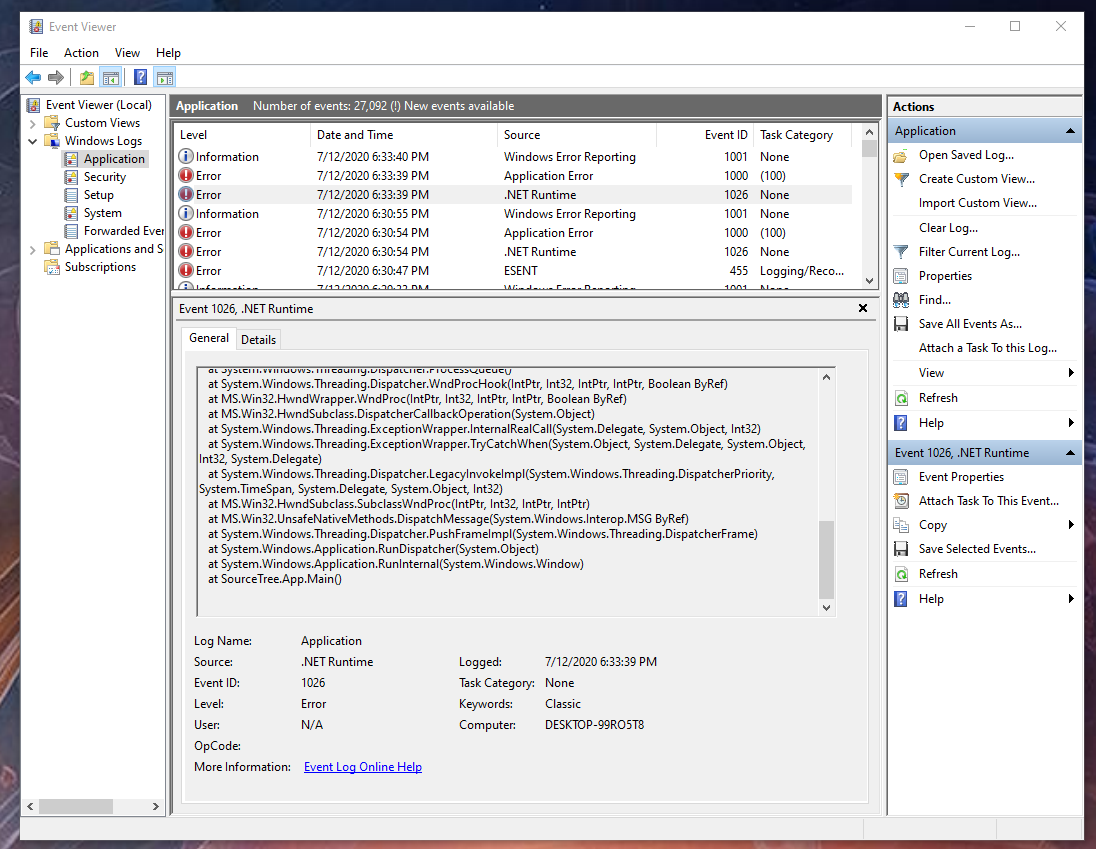Open Help submenu arrow under Event 1026

(x=1071, y=599)
